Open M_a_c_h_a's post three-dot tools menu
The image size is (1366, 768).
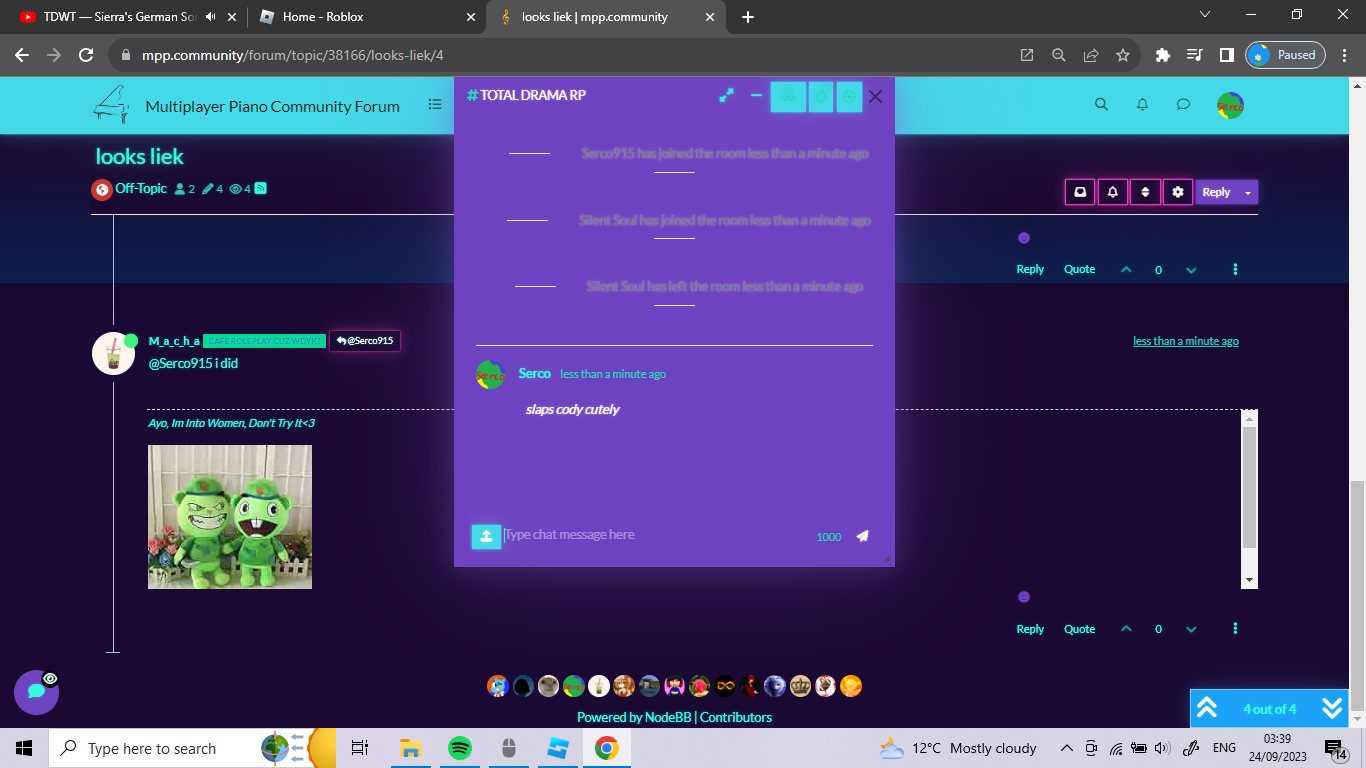pos(1236,629)
